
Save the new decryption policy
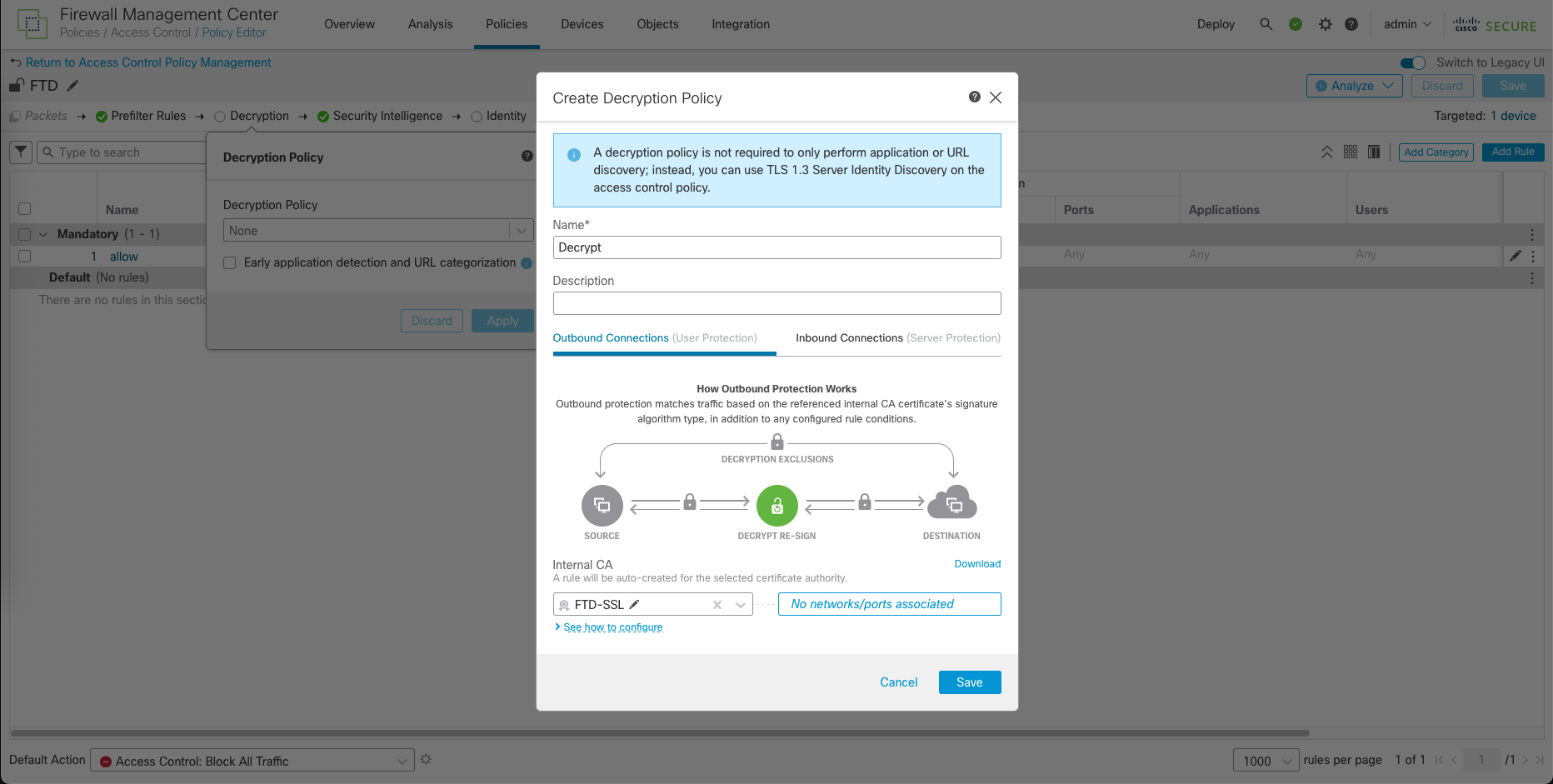click(x=969, y=682)
